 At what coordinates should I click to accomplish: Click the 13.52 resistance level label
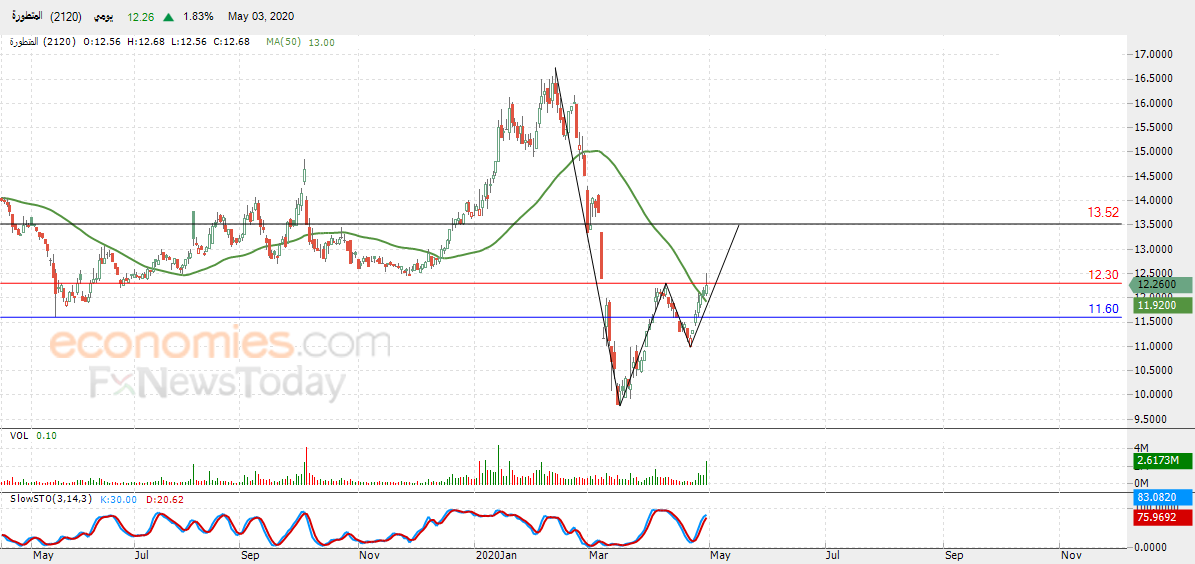tap(1103, 213)
